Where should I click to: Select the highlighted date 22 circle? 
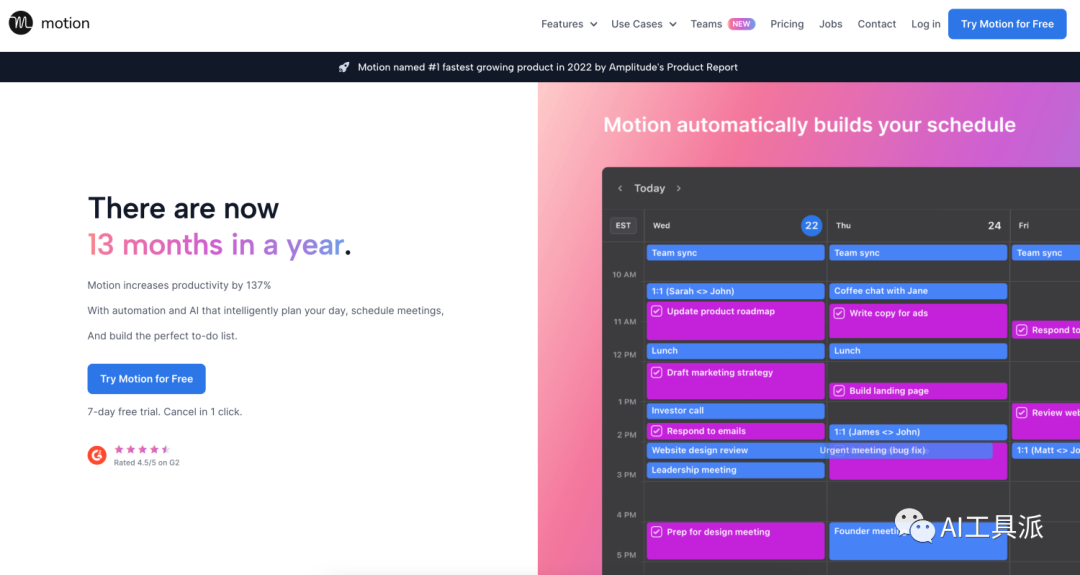coord(811,225)
